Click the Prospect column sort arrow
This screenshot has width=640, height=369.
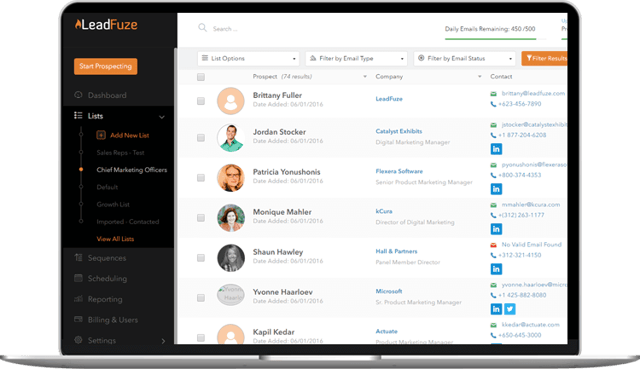click(x=365, y=76)
